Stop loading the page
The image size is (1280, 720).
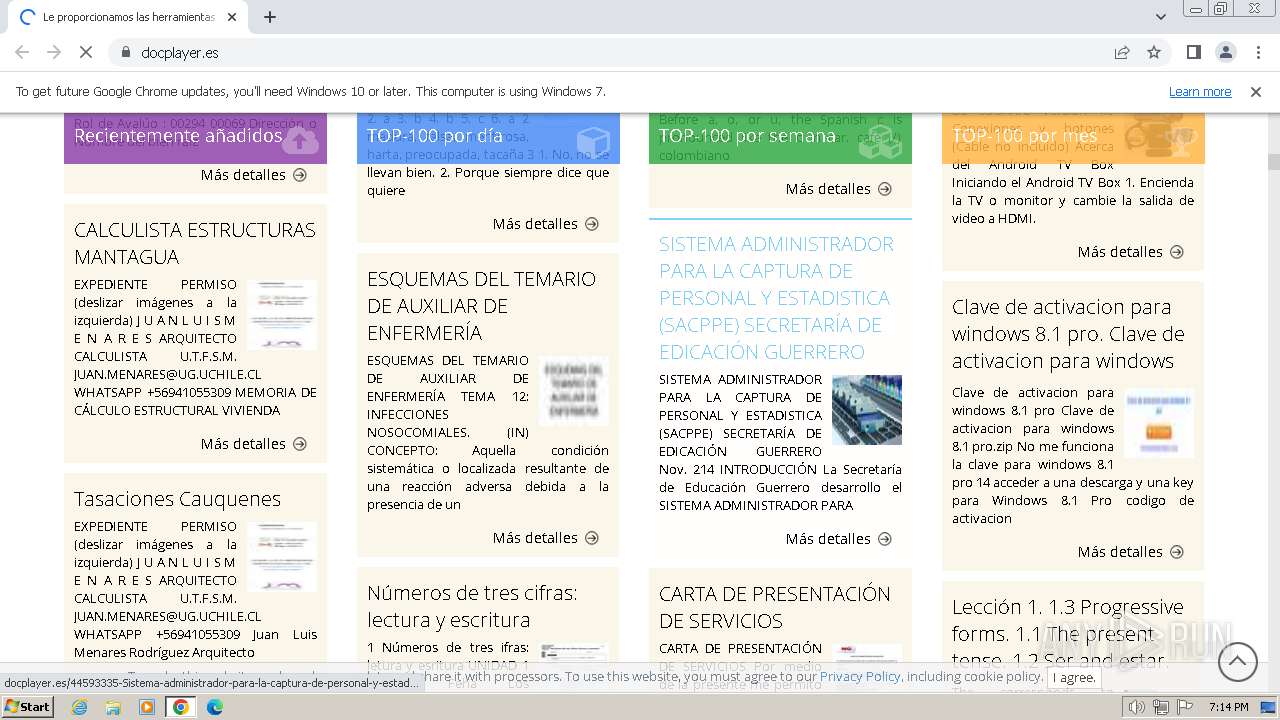(85, 52)
